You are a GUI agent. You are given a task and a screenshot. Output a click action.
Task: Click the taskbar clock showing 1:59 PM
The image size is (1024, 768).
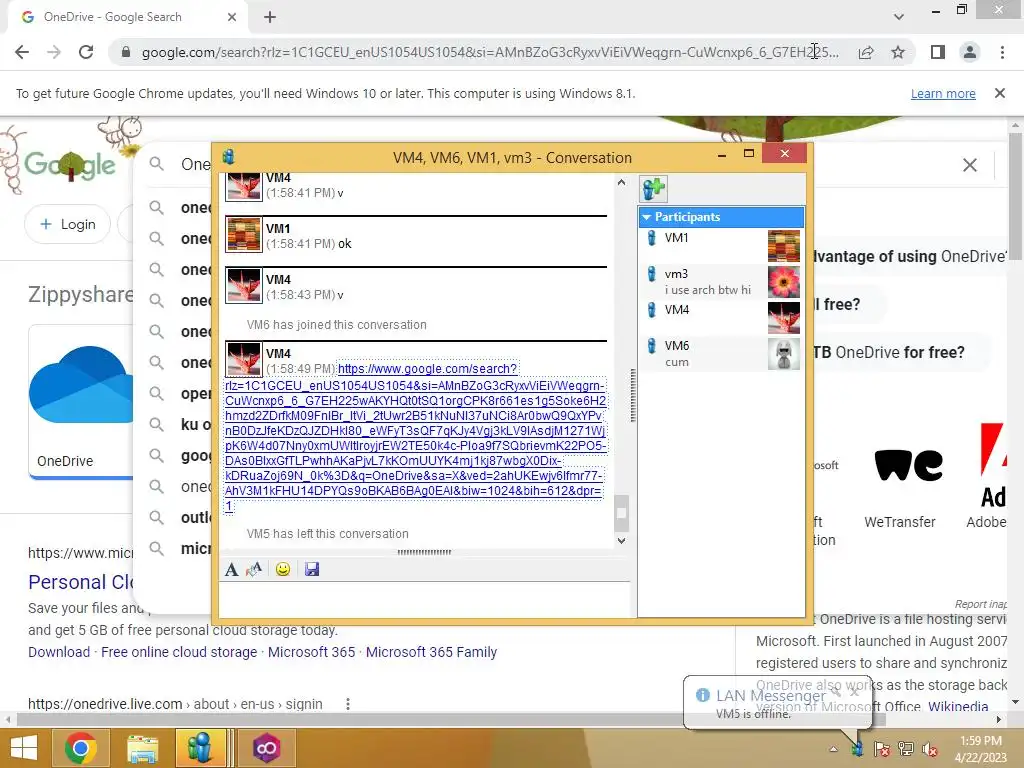click(x=981, y=748)
